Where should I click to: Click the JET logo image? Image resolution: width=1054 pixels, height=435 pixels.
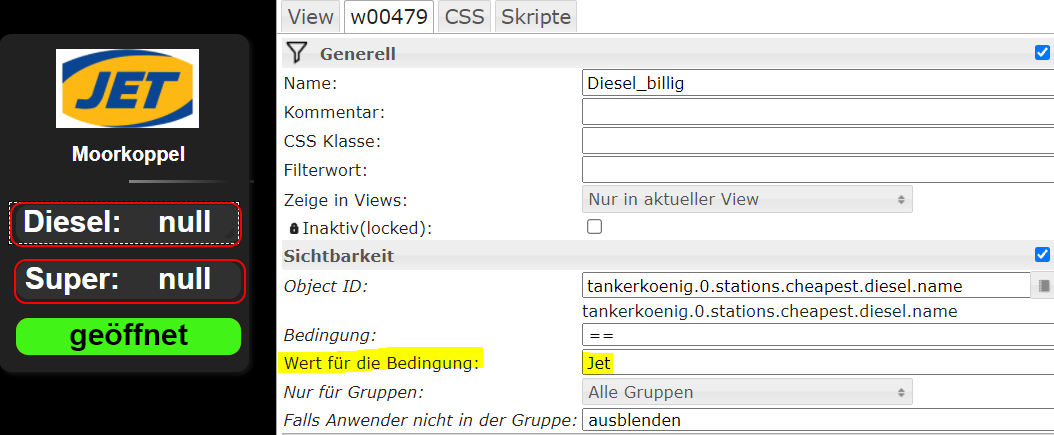click(x=127, y=88)
